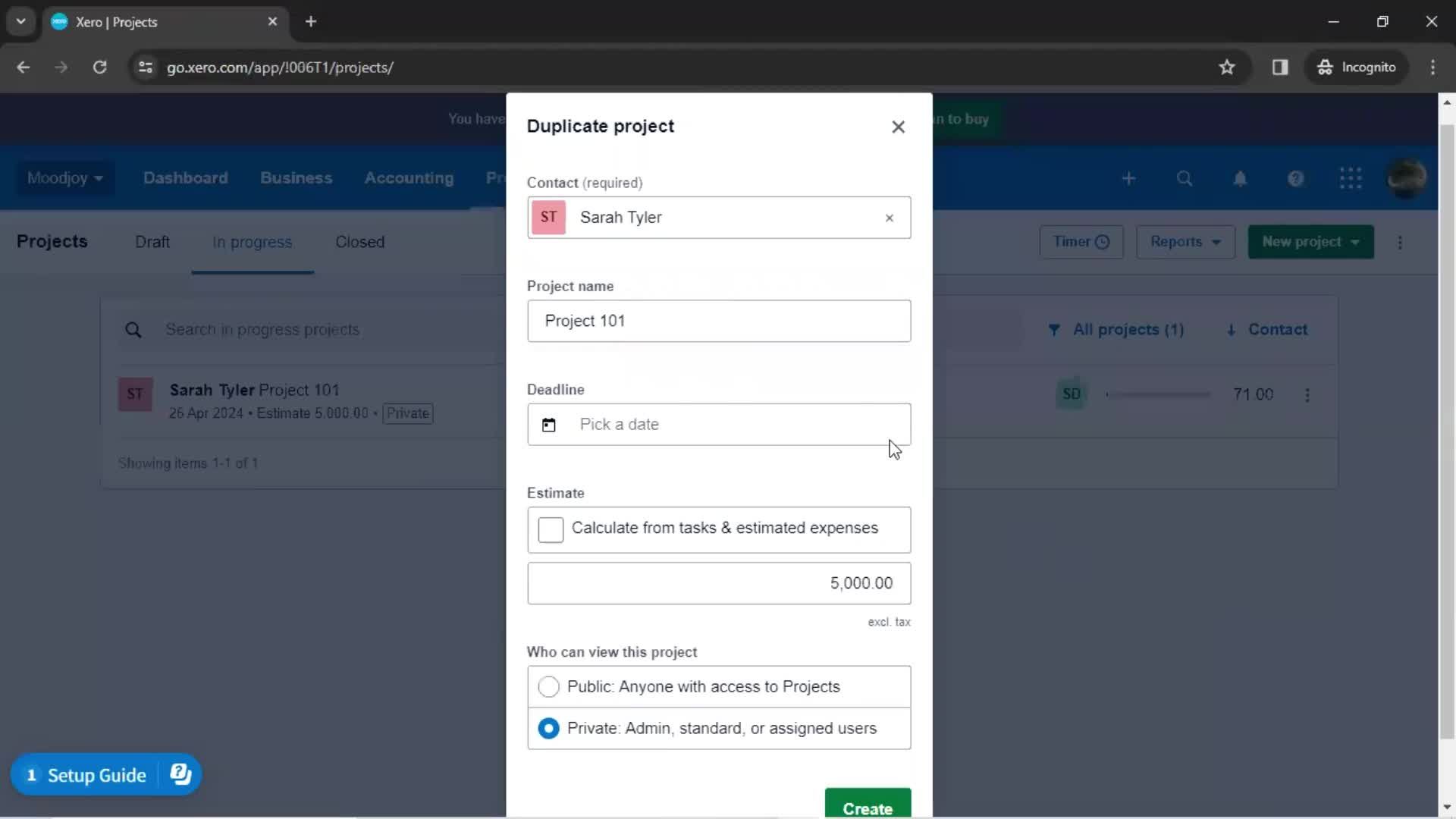Open the Business menu
The height and width of the screenshot is (819, 1456).
point(297,178)
